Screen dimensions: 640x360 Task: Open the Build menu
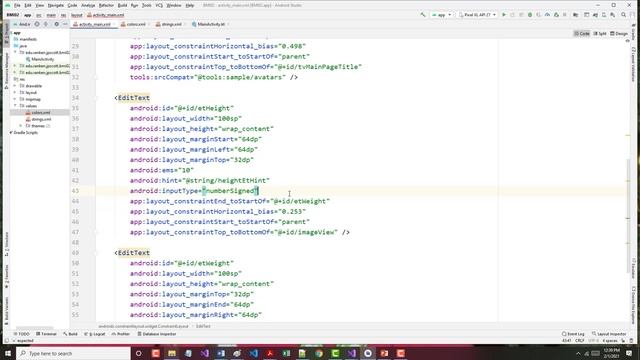pyautogui.click(x=122, y=5)
